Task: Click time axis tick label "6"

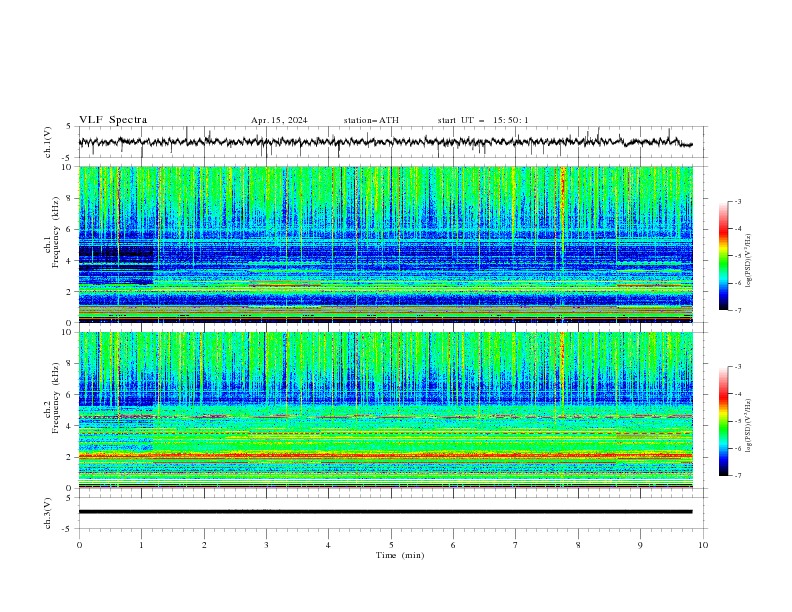Action: (x=453, y=545)
